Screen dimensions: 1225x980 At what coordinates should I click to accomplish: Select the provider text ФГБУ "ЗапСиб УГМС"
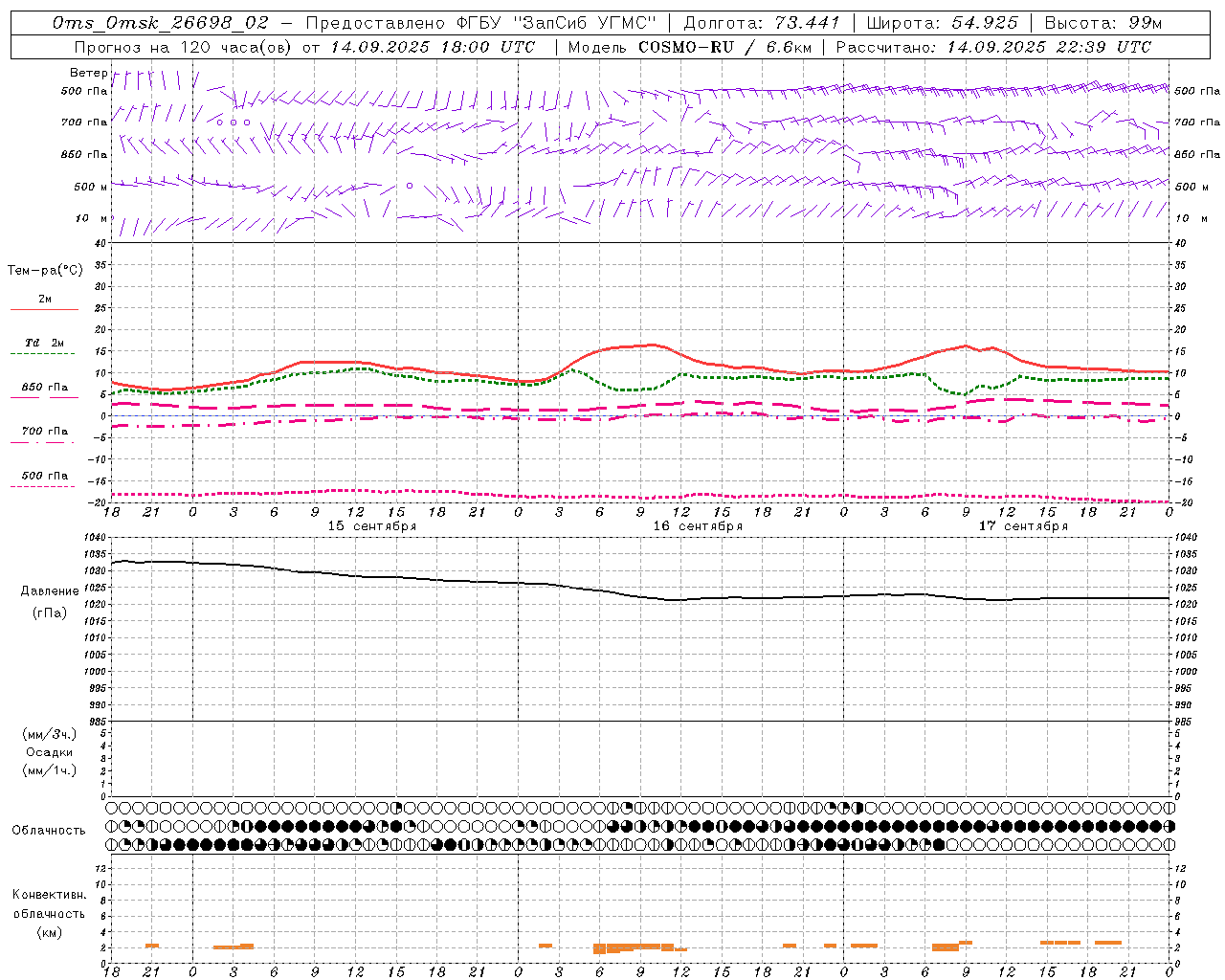click(x=556, y=22)
